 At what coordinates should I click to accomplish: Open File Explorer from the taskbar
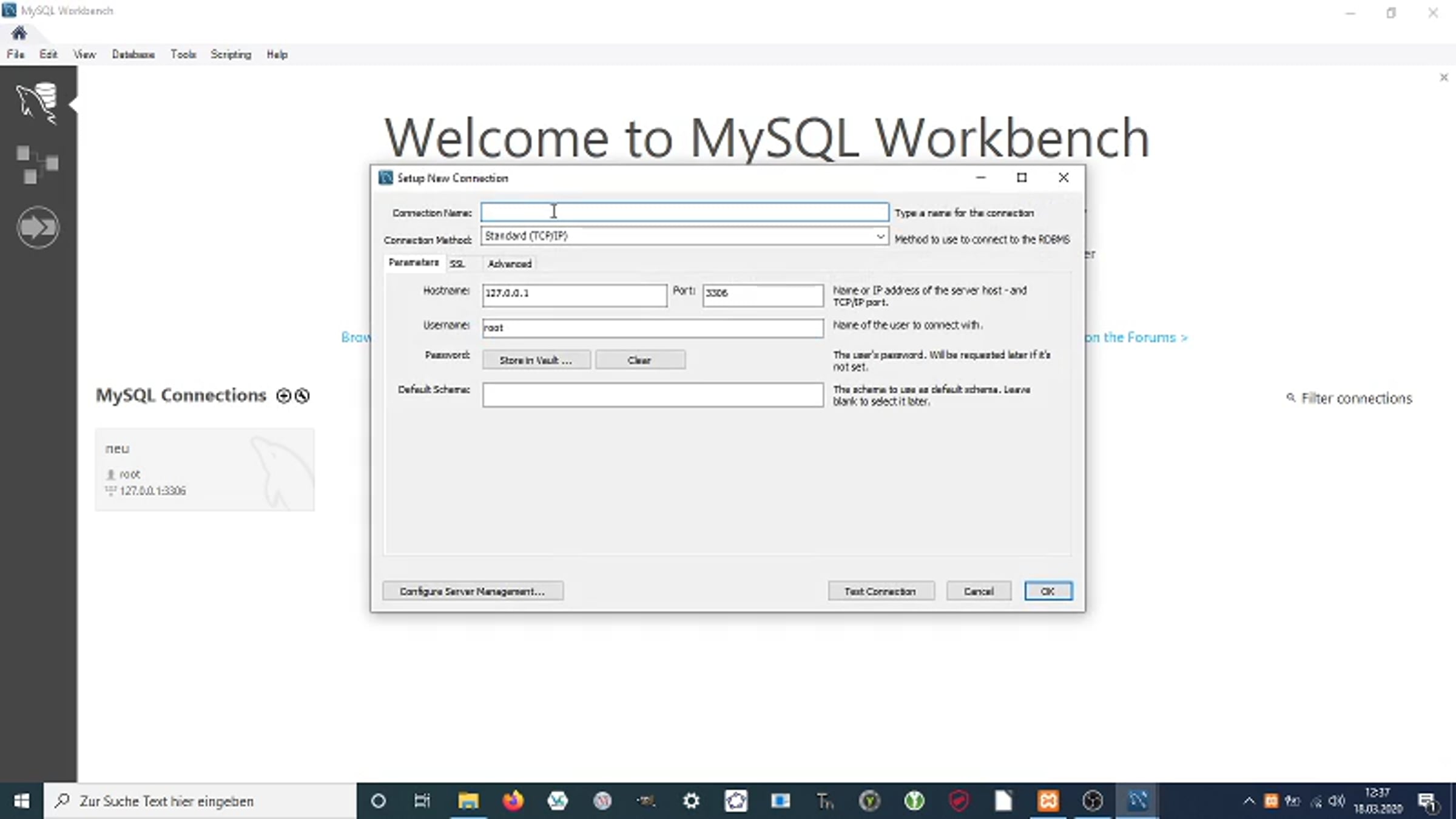point(468,801)
